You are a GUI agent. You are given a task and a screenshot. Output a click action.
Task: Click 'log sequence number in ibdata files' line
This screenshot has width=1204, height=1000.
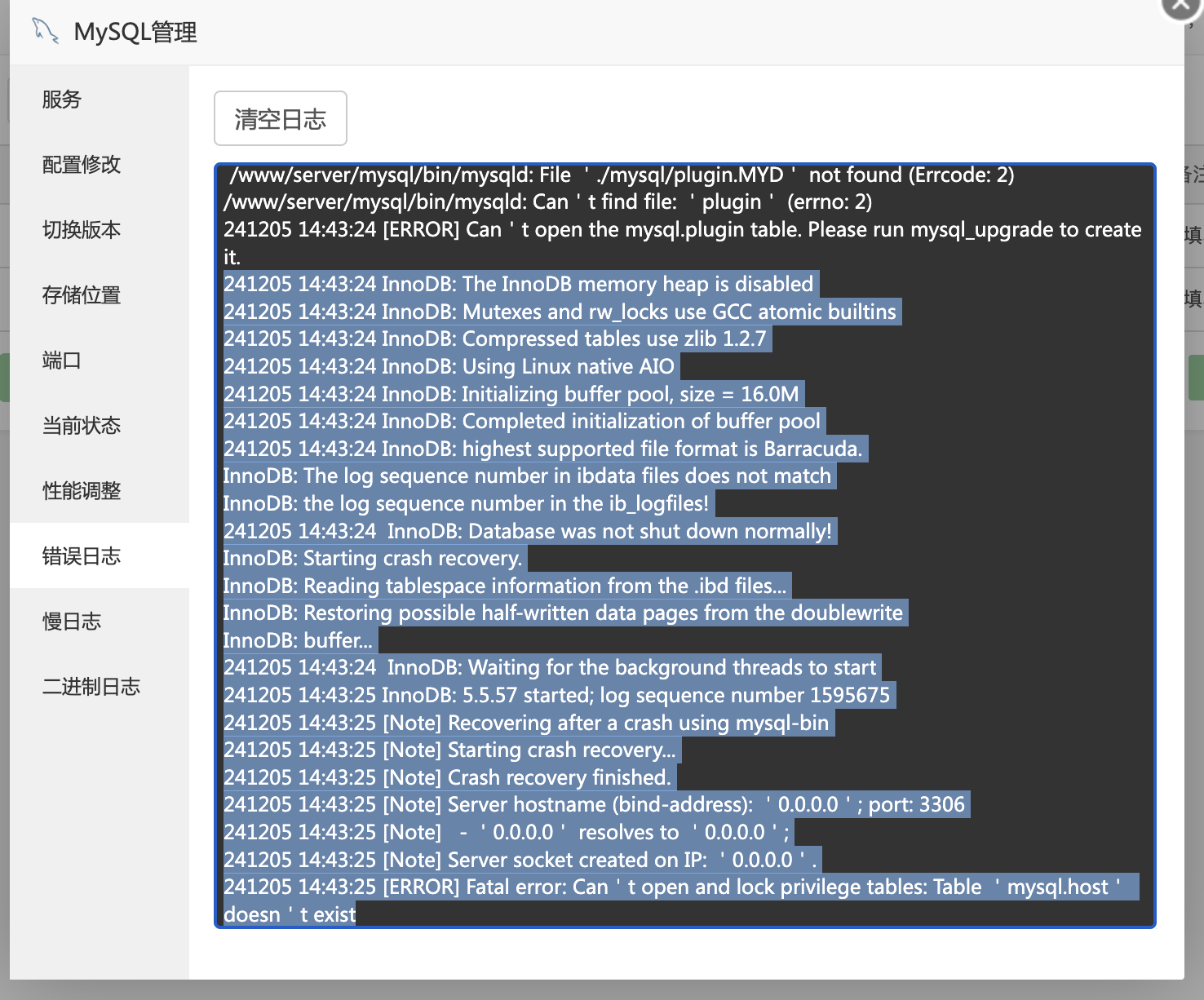pos(528,476)
